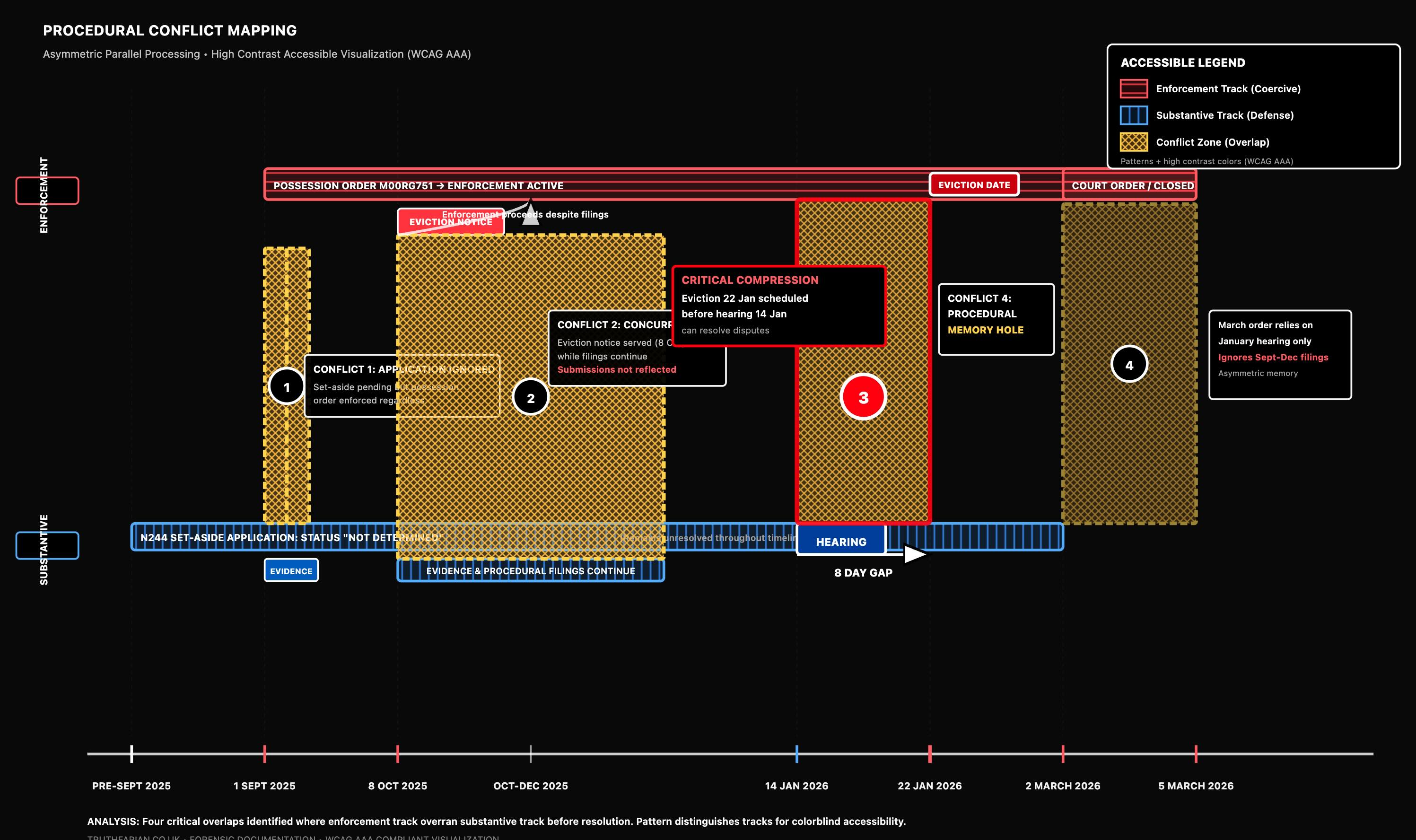Click the Enforcement Track legend pattern icon
This screenshot has height=840, width=1416.
(1134, 89)
